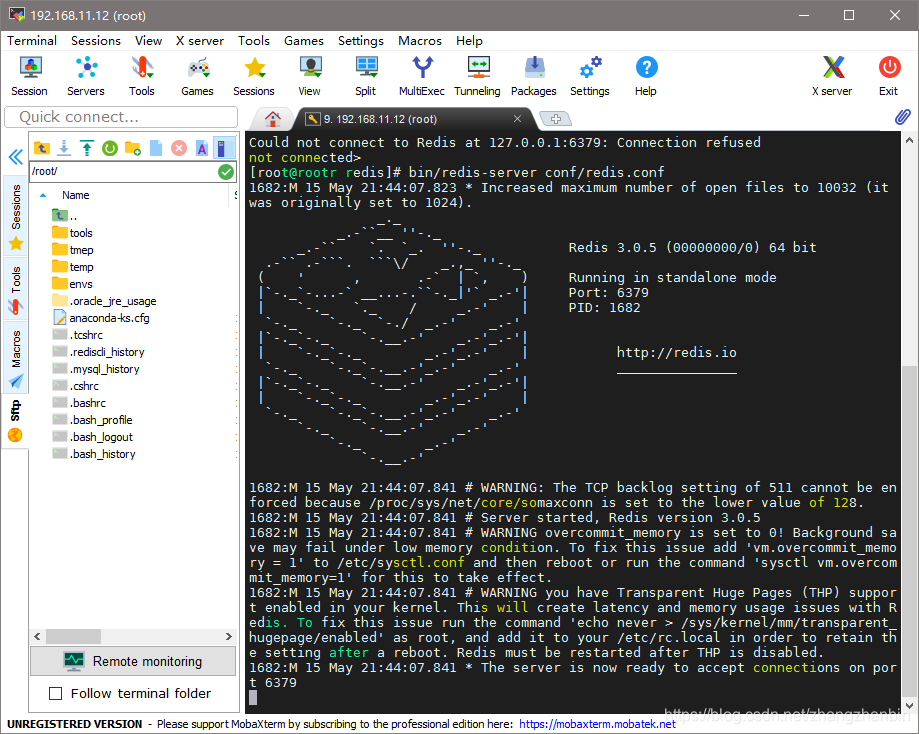
Task: Select the tmep folder
Action: [x=73, y=250]
